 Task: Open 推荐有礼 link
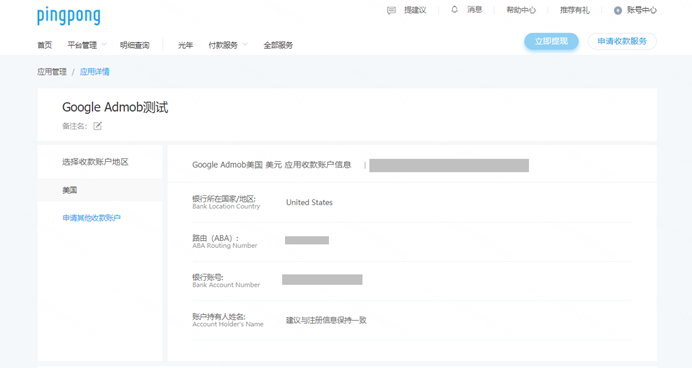pyautogui.click(x=575, y=10)
